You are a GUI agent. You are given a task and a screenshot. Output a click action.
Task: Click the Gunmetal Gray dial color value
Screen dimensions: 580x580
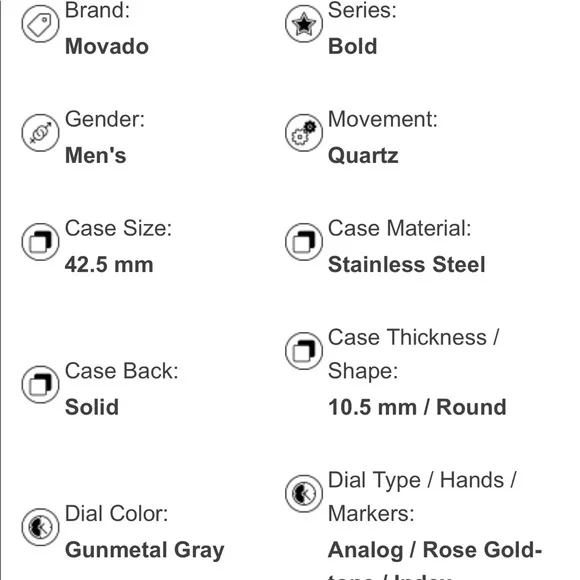pos(145,550)
